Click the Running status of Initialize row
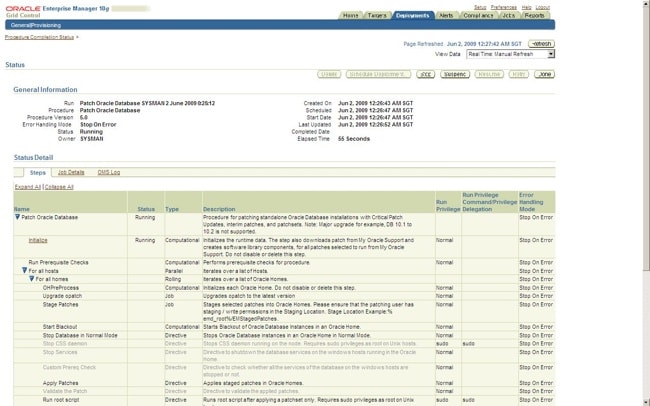Image resolution: width=650 pixels, height=406 pixels. [x=145, y=240]
